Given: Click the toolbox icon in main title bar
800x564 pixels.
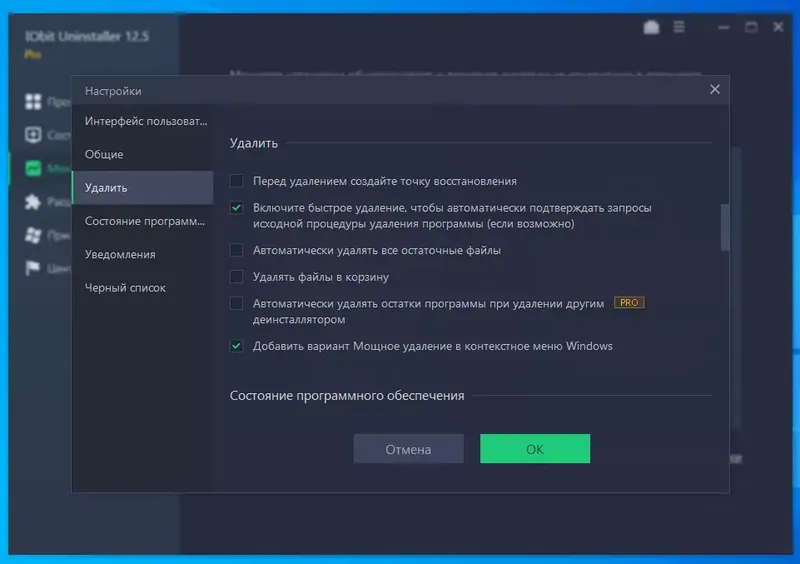Looking at the screenshot, I should pyautogui.click(x=651, y=27).
